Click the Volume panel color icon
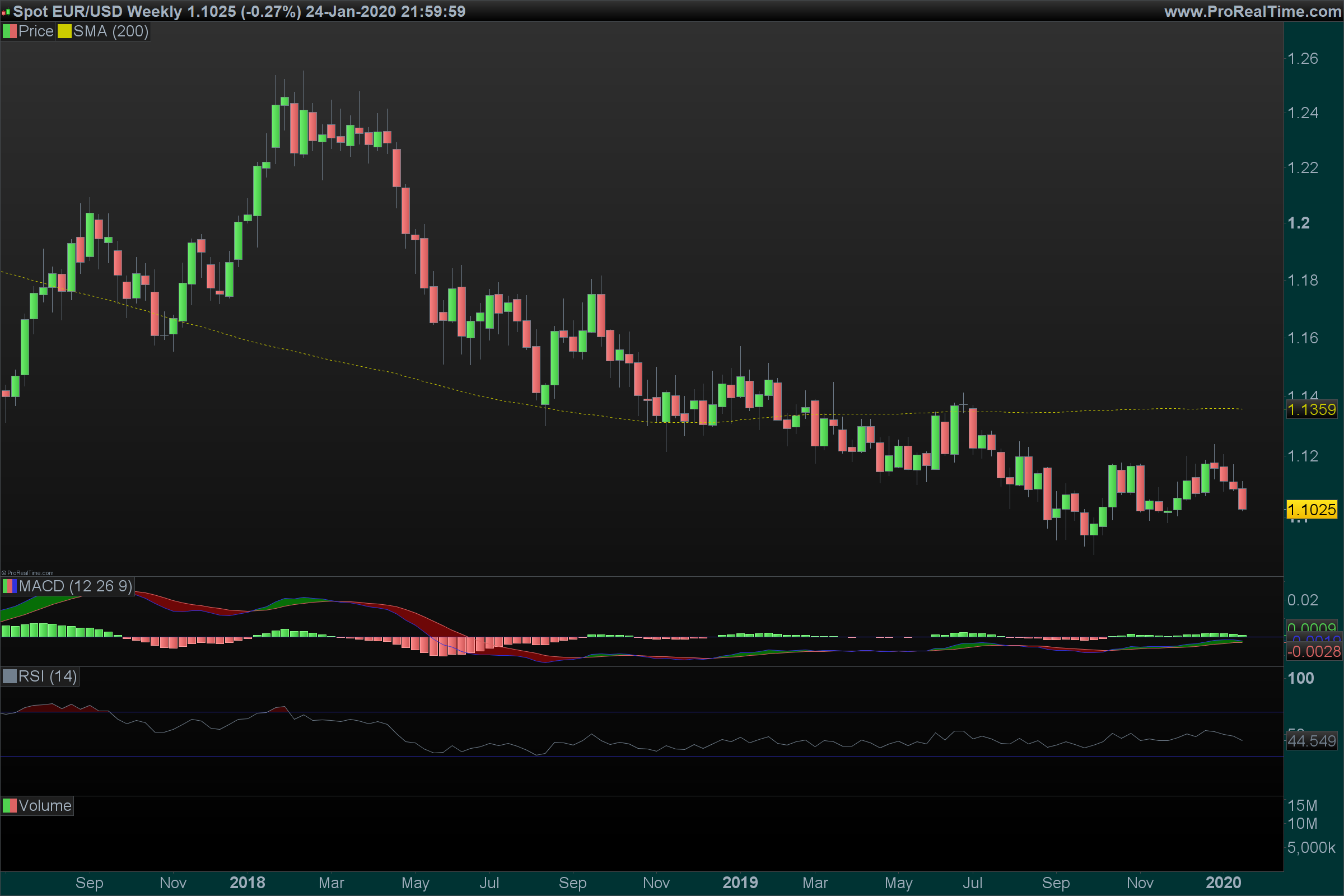This screenshot has height=896, width=1344. [x=10, y=806]
